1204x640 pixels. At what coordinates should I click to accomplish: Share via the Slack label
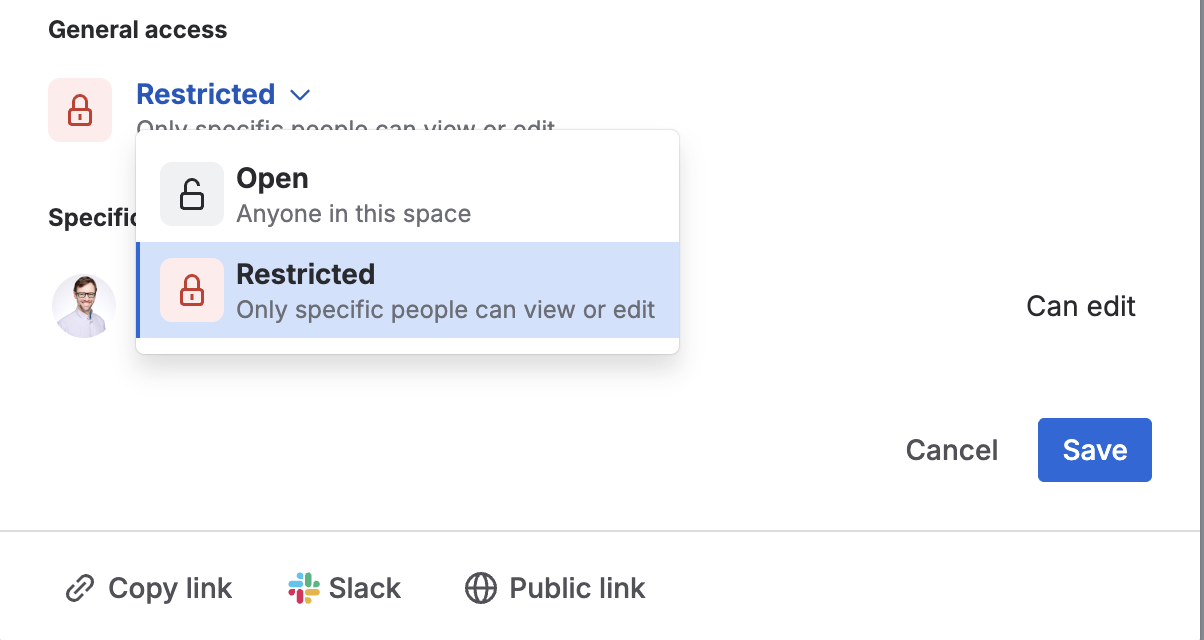(x=365, y=588)
